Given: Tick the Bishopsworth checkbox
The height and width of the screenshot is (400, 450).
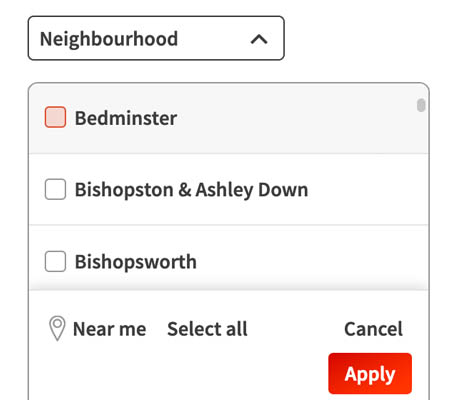Looking at the screenshot, I should [55, 261].
